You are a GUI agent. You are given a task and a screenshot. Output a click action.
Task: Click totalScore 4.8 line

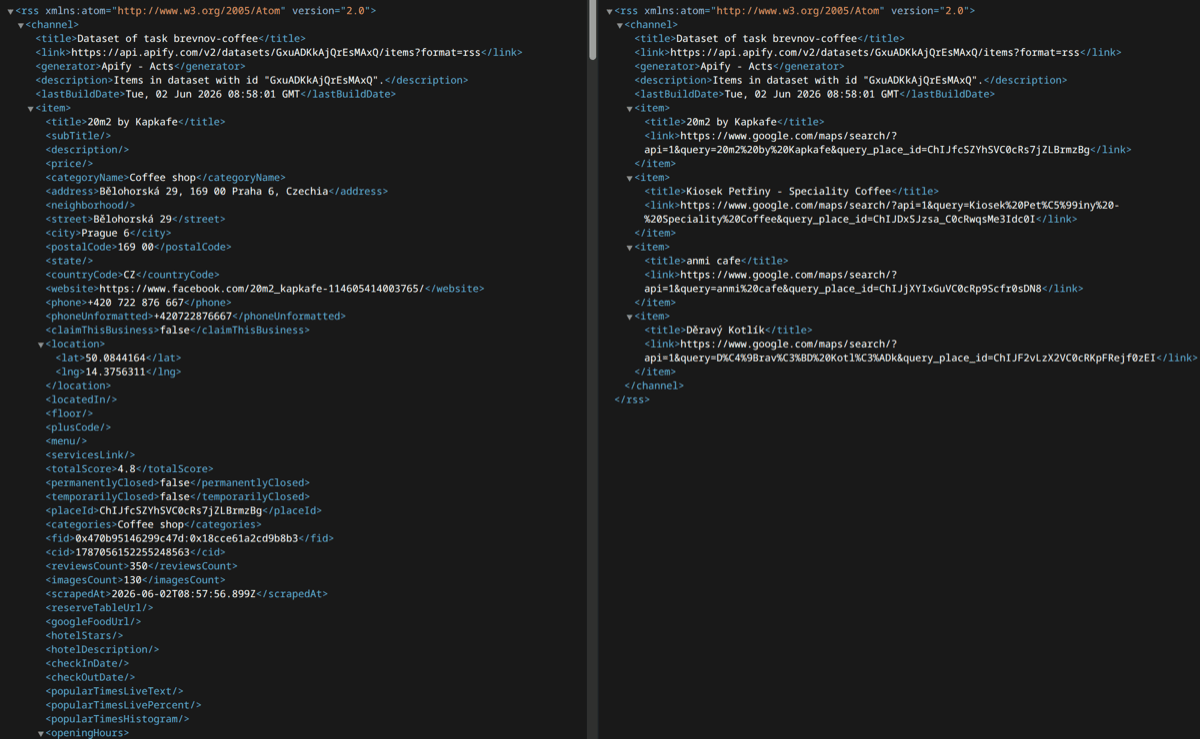129,469
